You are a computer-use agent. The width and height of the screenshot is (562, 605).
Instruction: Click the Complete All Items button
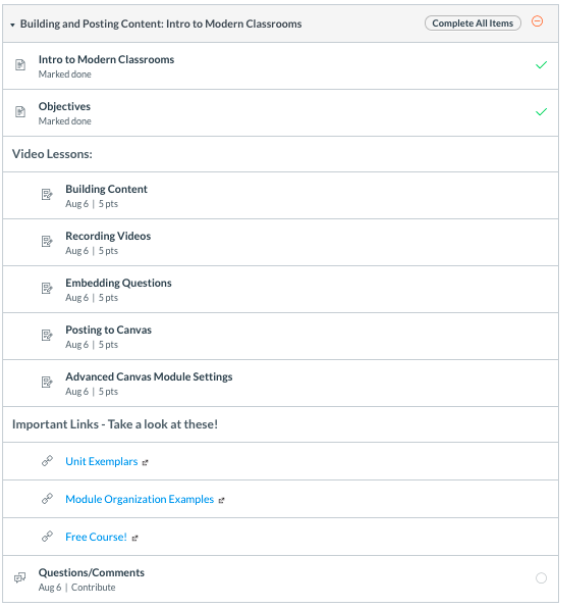(x=473, y=23)
